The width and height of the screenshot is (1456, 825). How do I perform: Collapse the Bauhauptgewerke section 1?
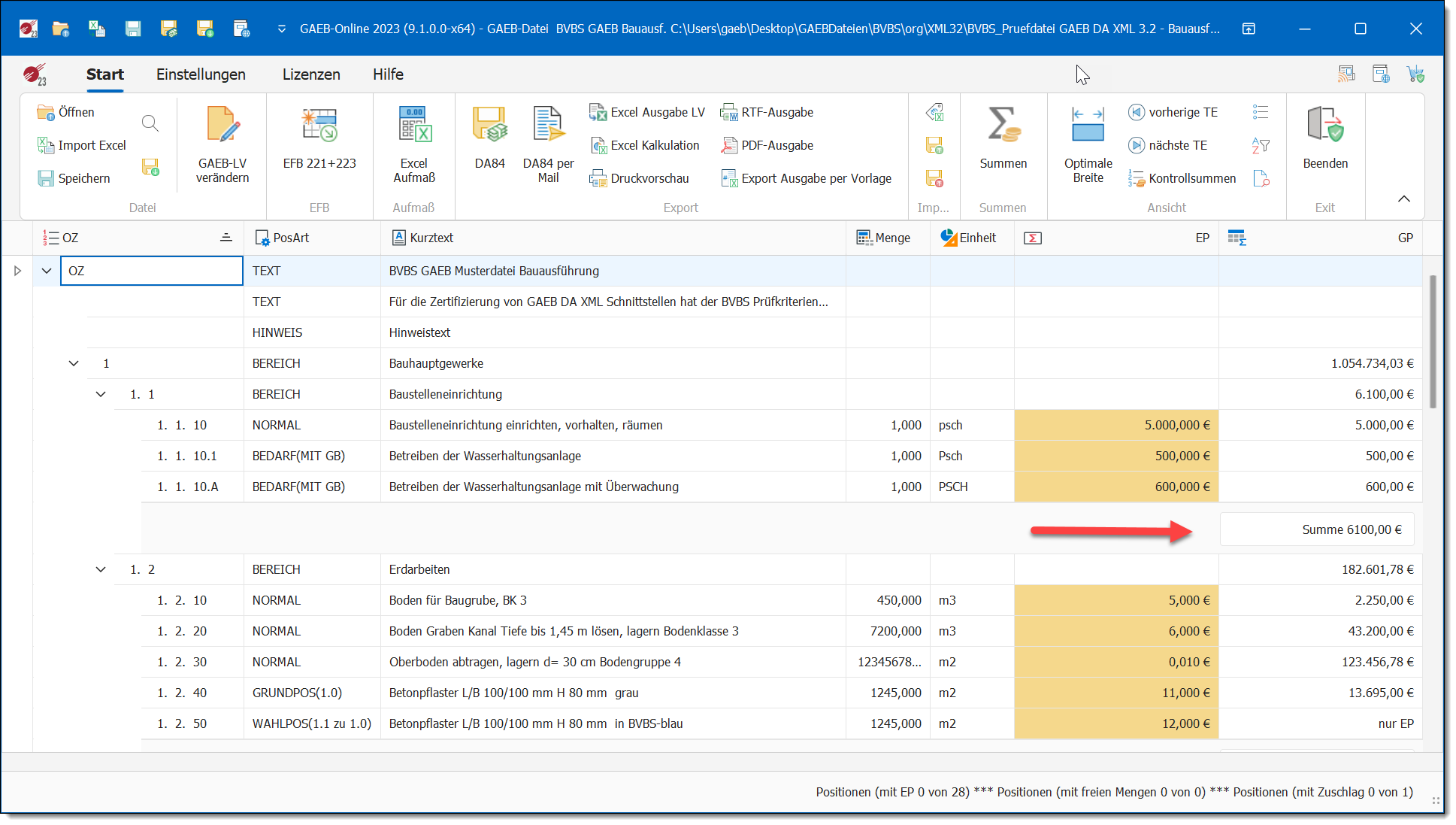(x=74, y=363)
